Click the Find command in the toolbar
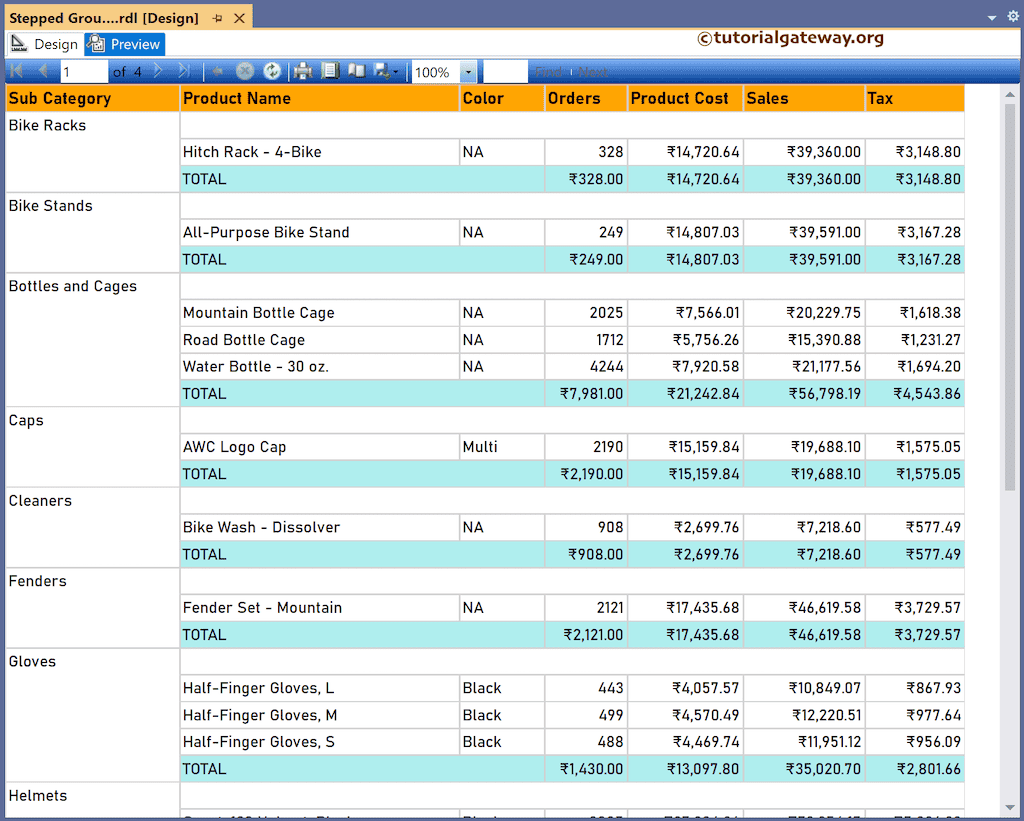Viewport: 1024px width, 821px height. [x=548, y=71]
